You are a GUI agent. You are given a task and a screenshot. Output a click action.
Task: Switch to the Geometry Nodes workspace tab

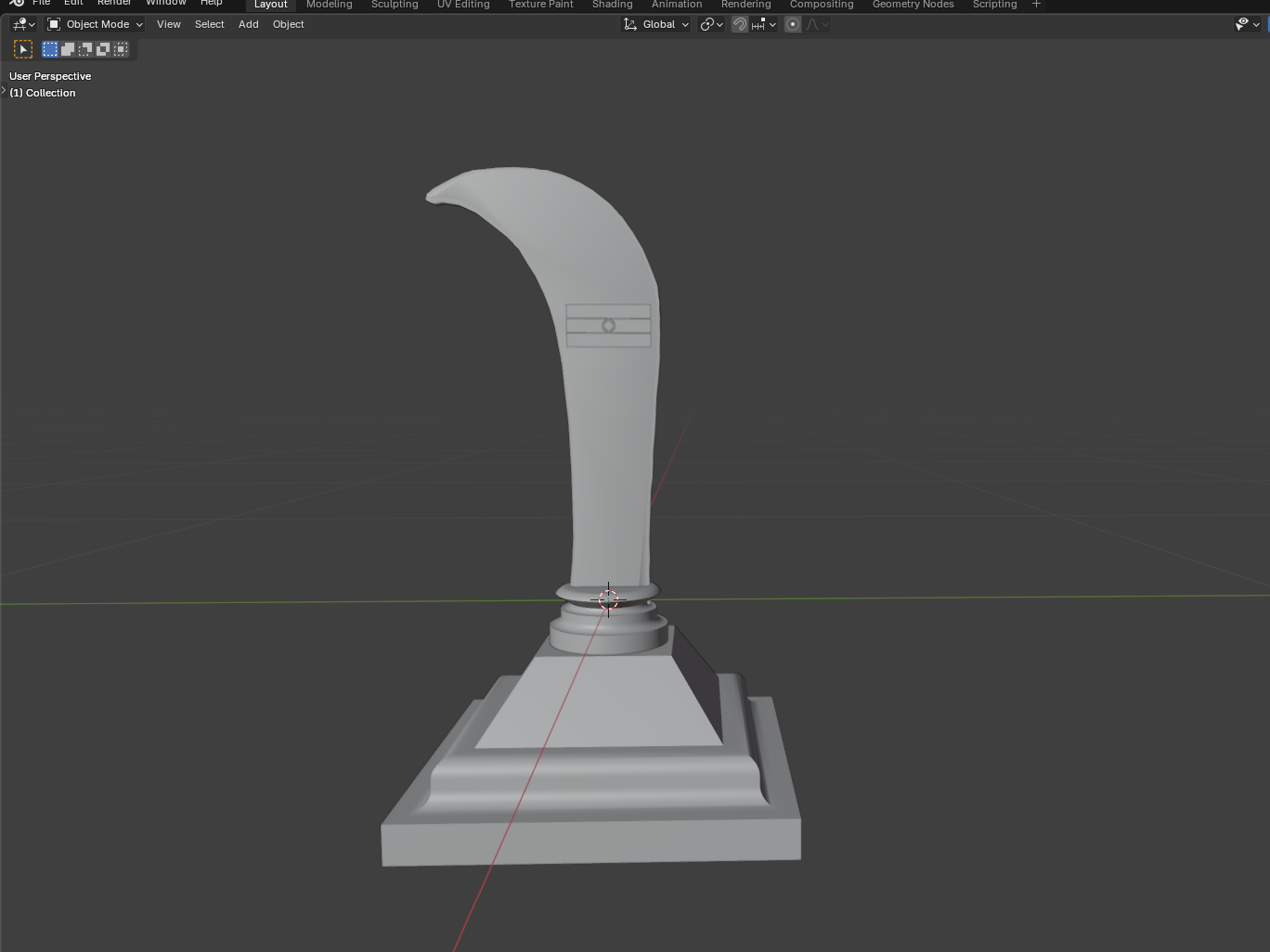click(x=914, y=5)
